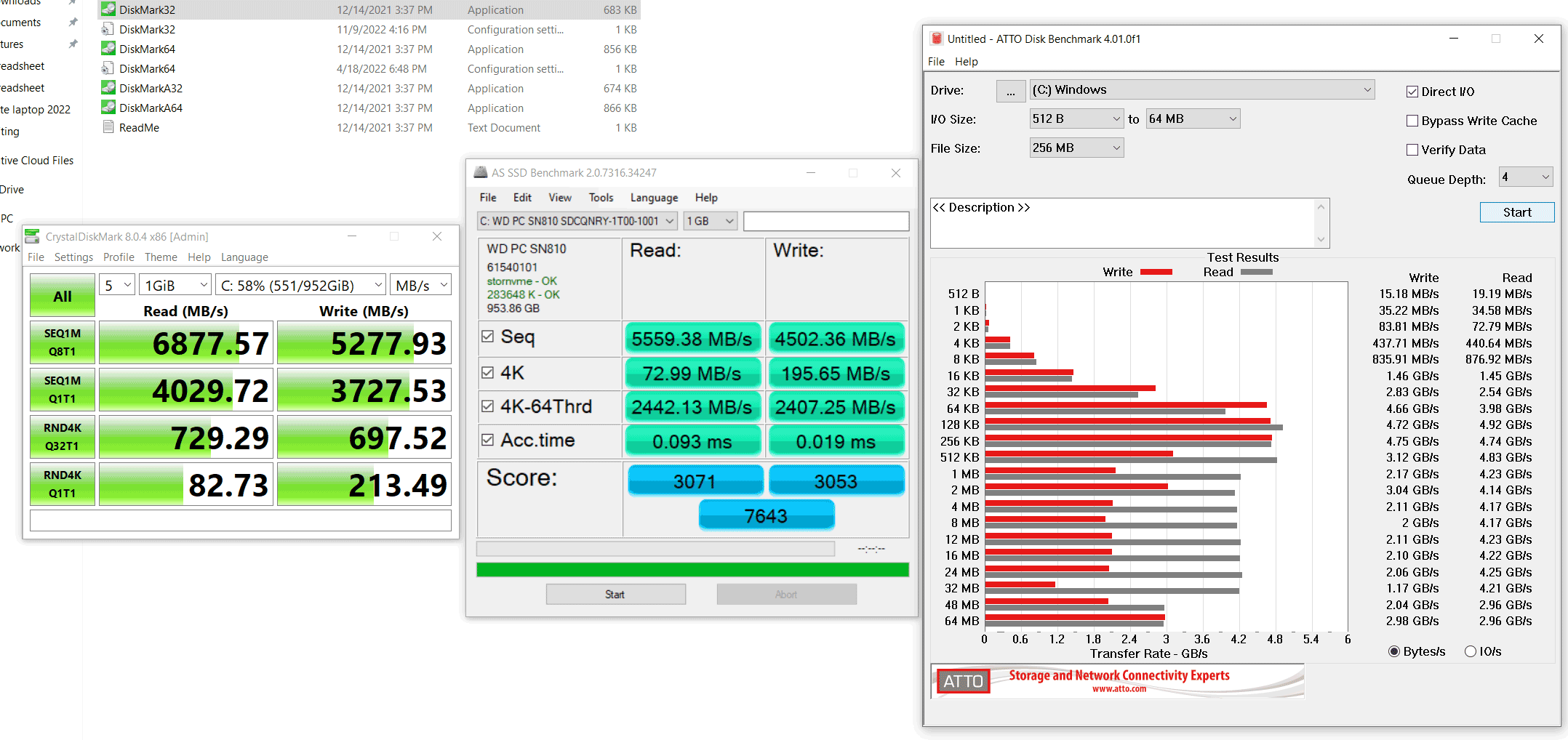Uncheck the Acc.time test checkbox
1568x740 pixels.
point(487,440)
